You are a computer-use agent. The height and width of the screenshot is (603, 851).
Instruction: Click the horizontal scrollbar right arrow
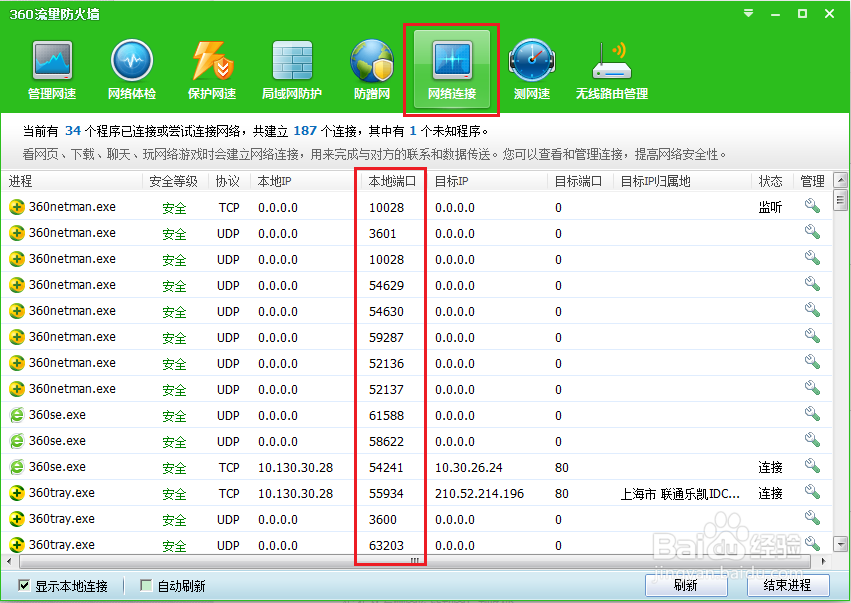pyautogui.click(x=824, y=561)
